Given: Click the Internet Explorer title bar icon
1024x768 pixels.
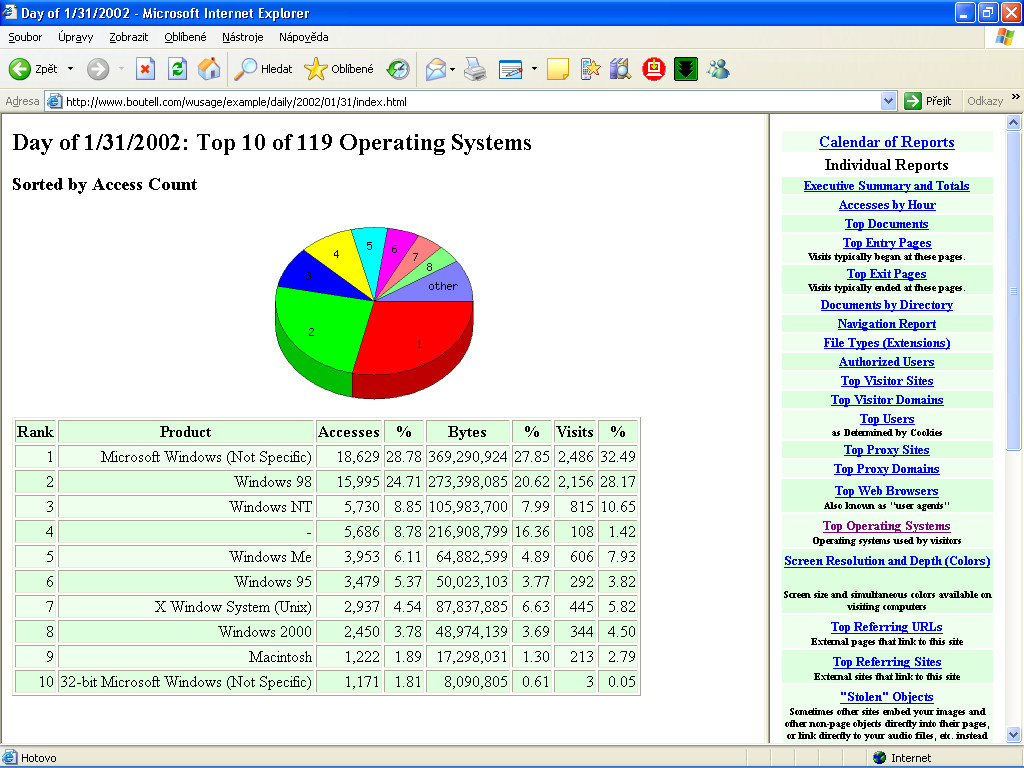Looking at the screenshot, I should coord(9,12).
